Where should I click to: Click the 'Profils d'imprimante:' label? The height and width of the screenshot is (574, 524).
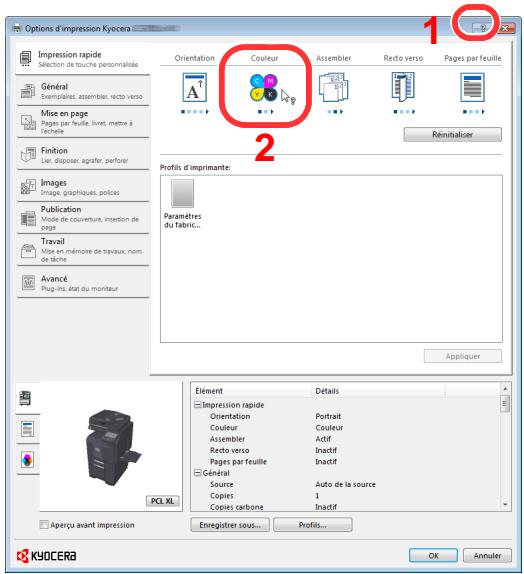pos(195,167)
